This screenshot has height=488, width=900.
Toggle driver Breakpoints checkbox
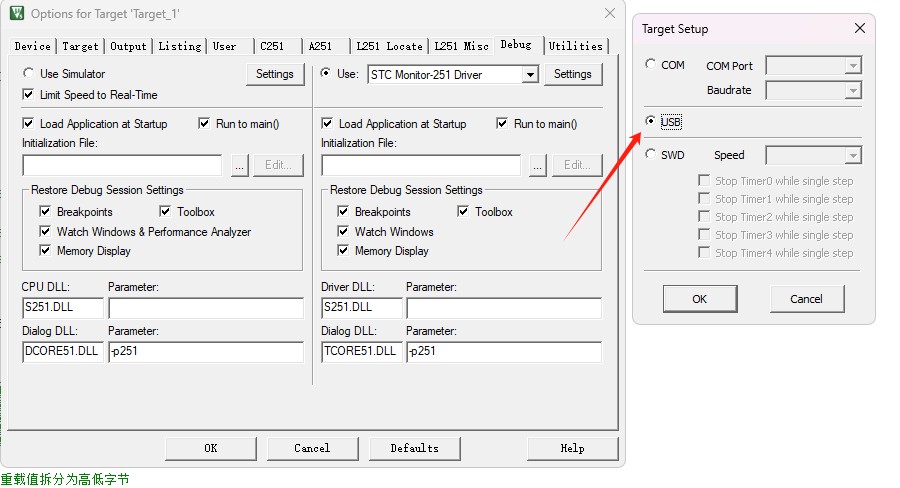click(343, 212)
